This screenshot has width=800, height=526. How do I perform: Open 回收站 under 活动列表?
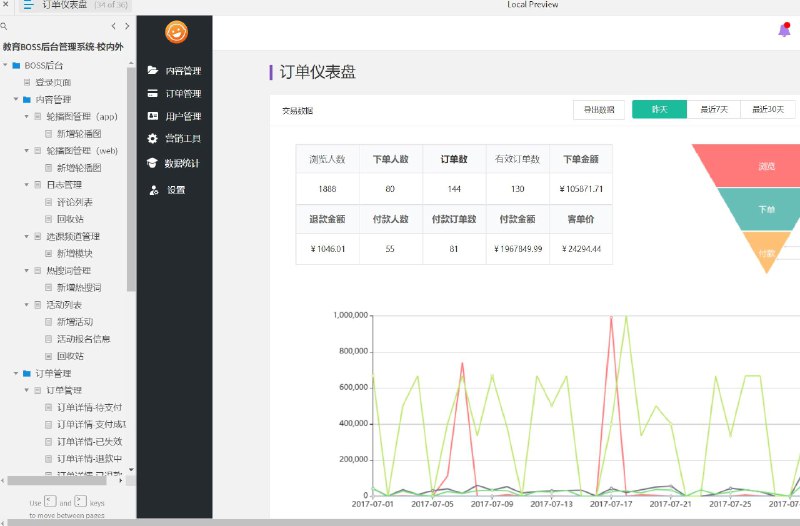pyautogui.click(x=70, y=356)
